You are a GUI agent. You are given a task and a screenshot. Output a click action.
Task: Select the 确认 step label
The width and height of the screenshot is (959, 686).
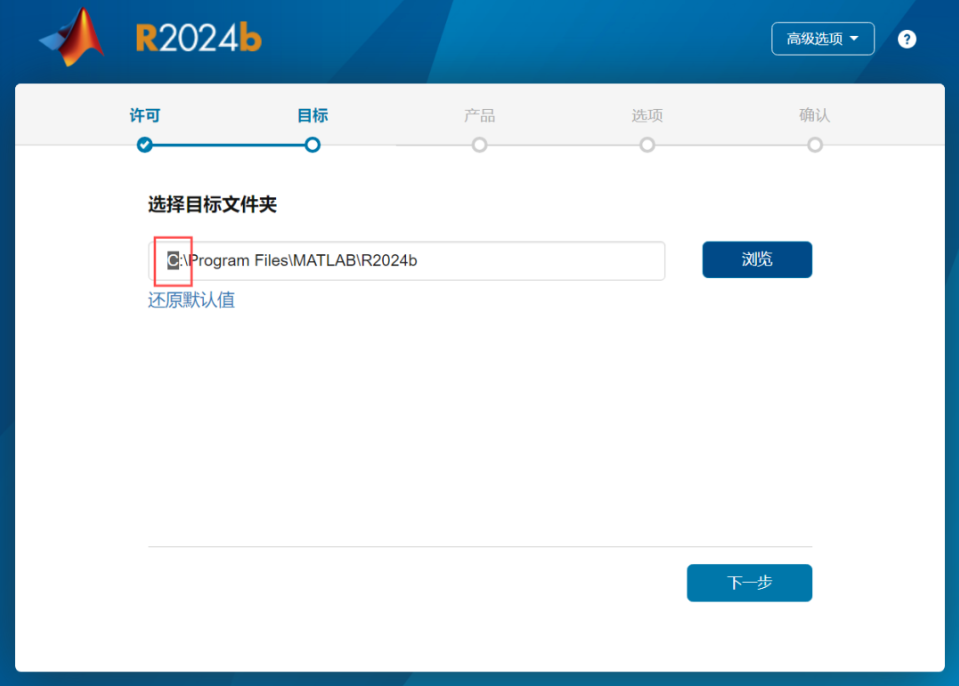814,115
